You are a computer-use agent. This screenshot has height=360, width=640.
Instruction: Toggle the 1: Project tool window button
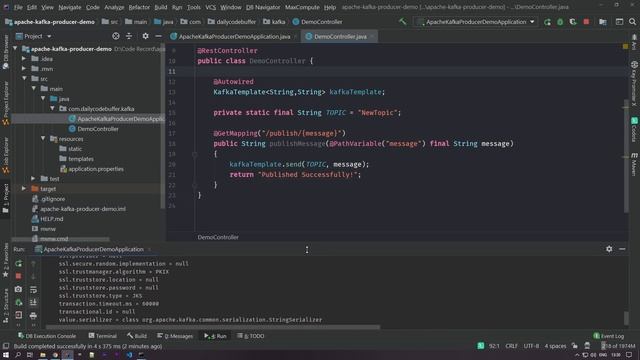tap(5, 198)
